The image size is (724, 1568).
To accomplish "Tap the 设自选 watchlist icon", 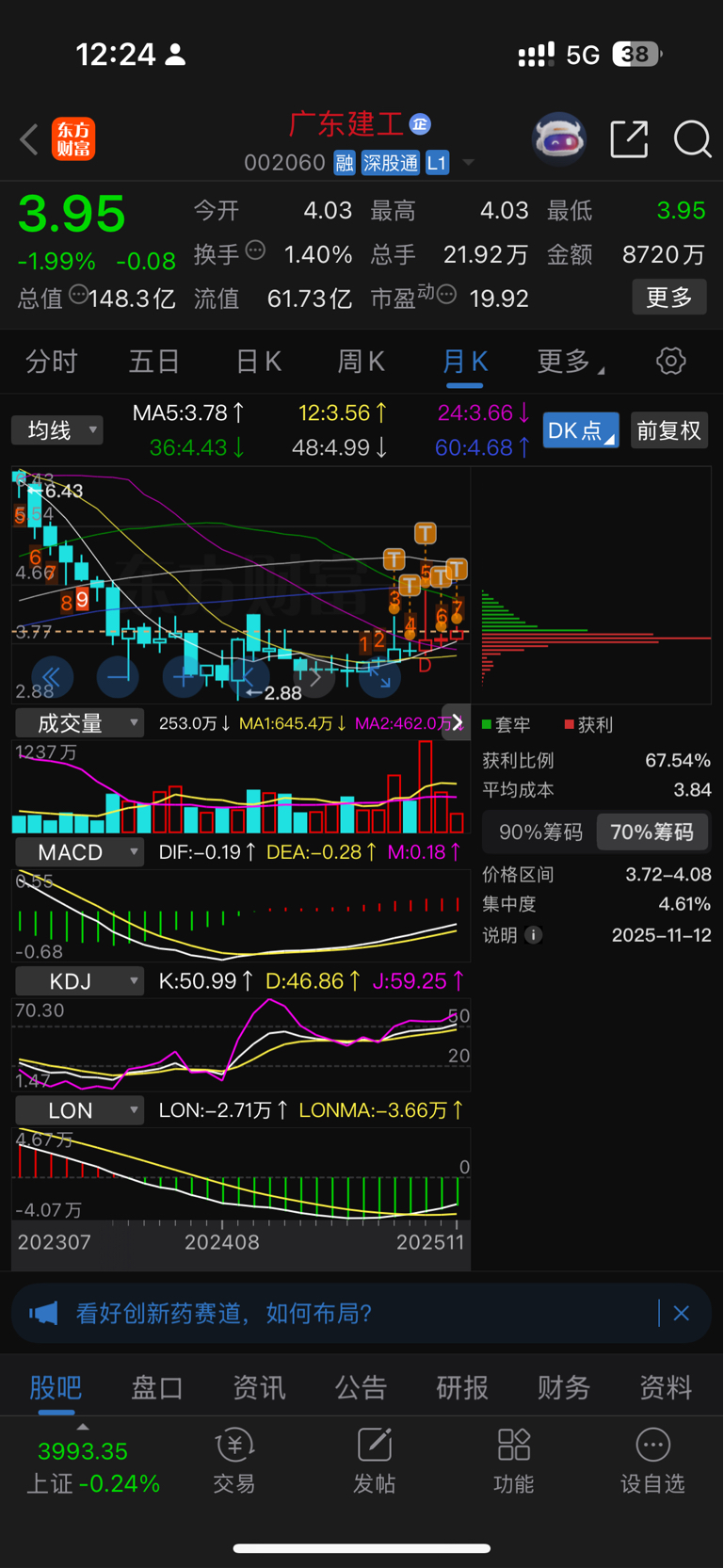I will click(x=652, y=1461).
